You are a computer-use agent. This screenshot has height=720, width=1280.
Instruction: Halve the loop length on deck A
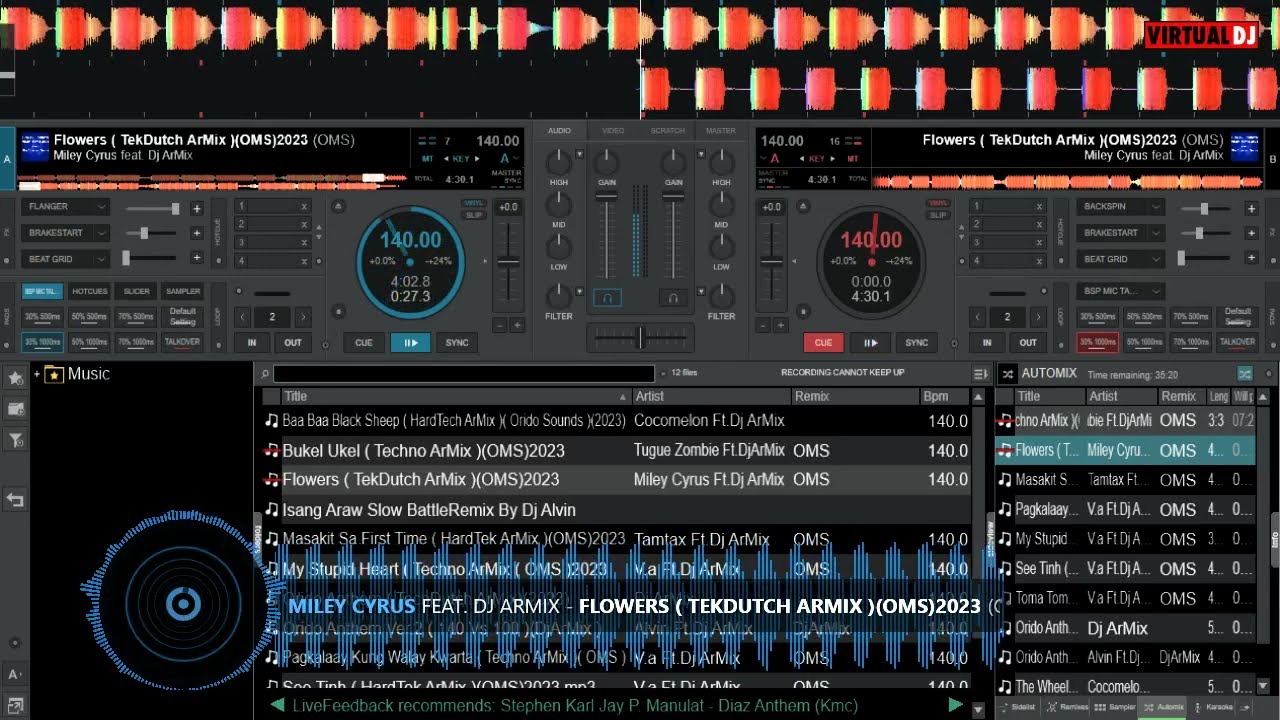[242, 316]
